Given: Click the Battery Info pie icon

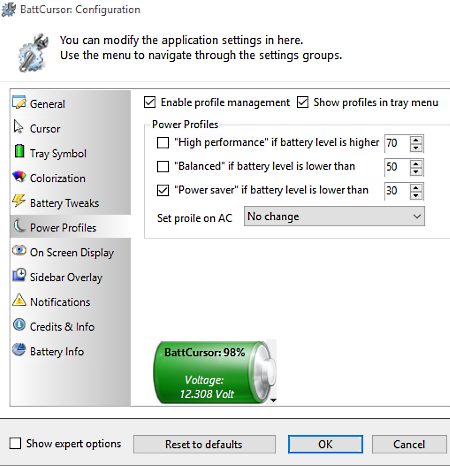Looking at the screenshot, I should (19, 350).
